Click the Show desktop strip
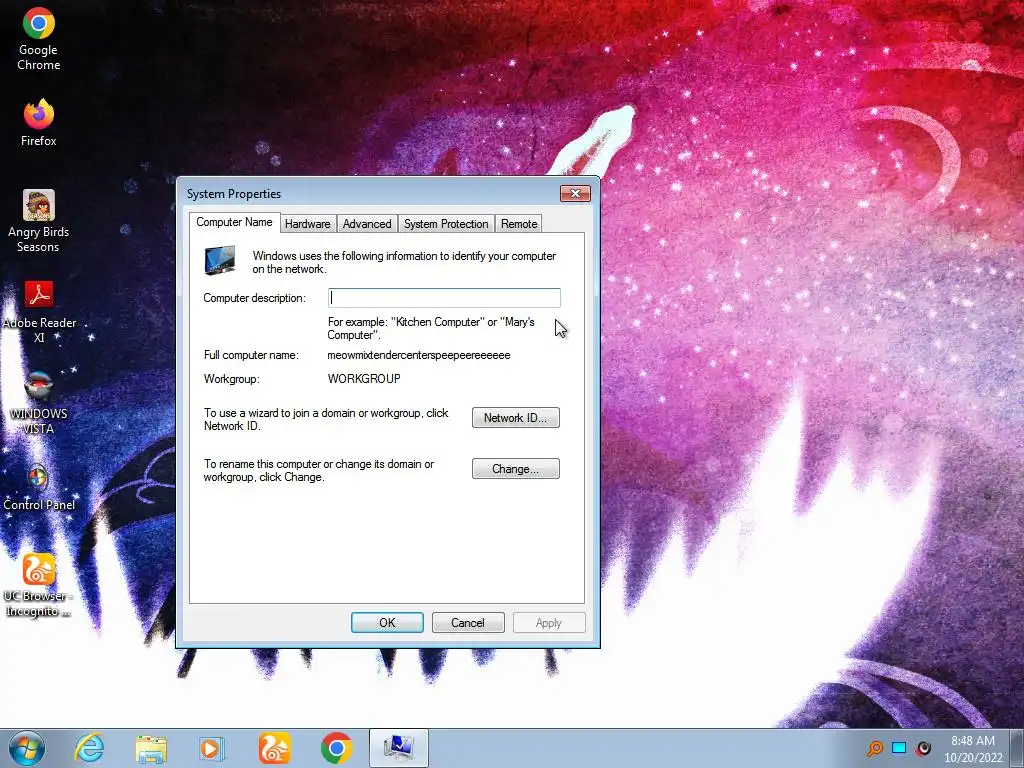The image size is (1024, 768). pos(1018,748)
